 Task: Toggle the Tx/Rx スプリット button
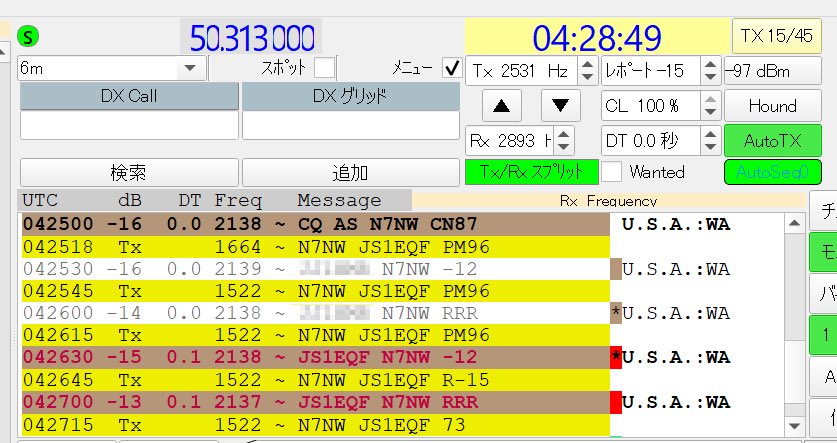tap(532, 172)
